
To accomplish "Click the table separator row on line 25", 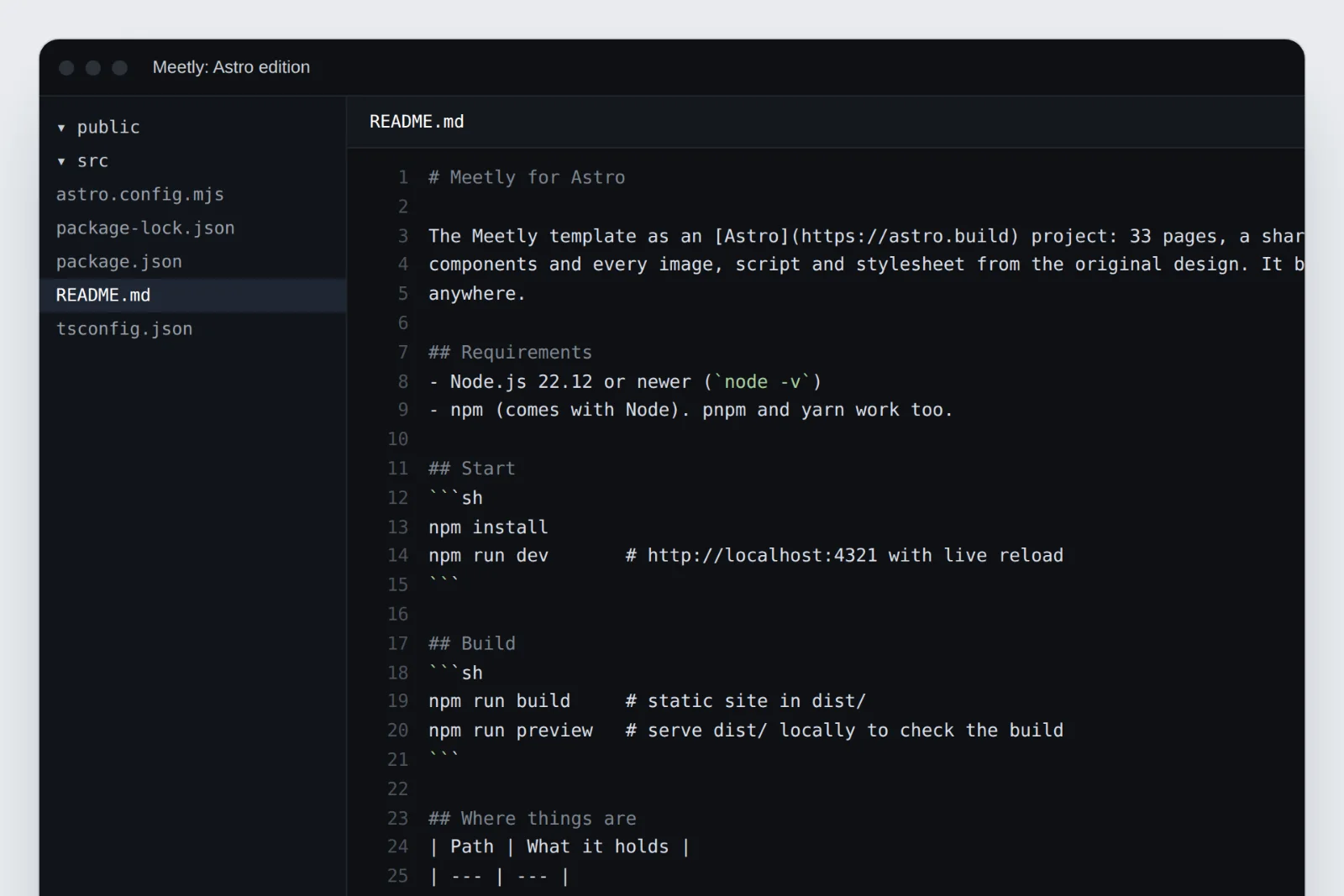I will pyautogui.click(x=499, y=876).
